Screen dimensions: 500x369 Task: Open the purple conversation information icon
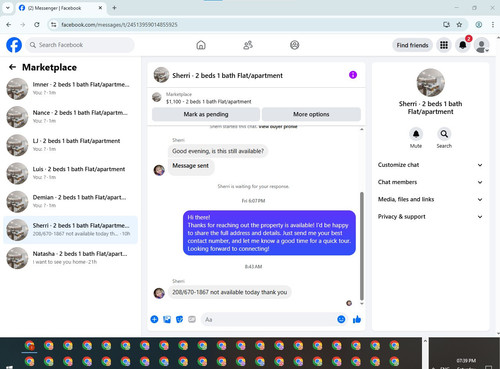pos(353,75)
